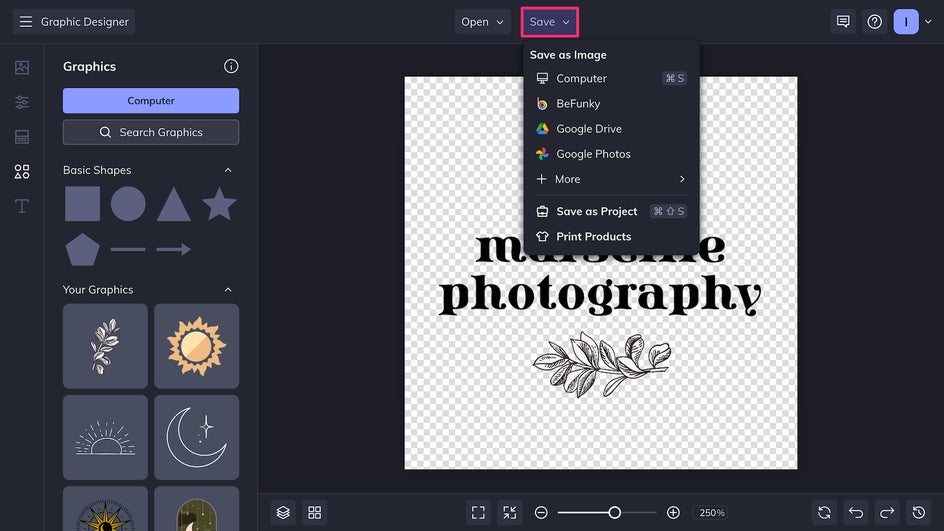Click the Graphic Designer title label

point(85,22)
